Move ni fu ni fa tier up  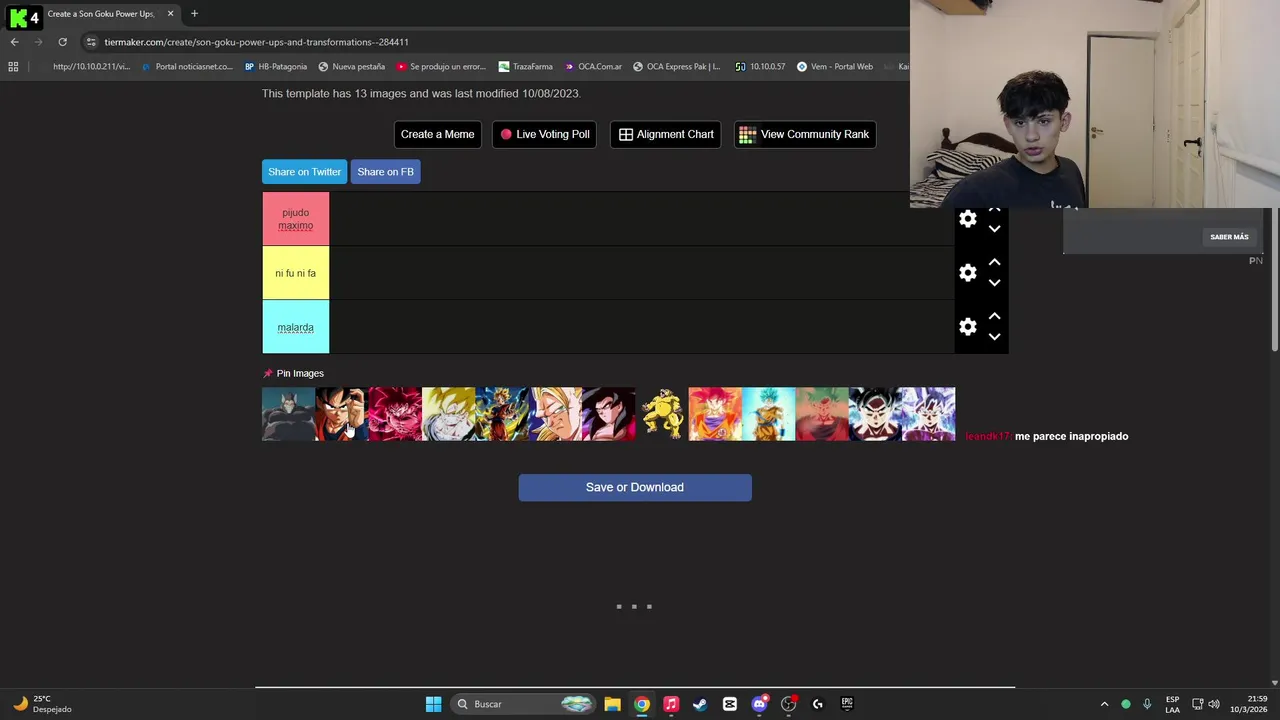(x=994, y=262)
